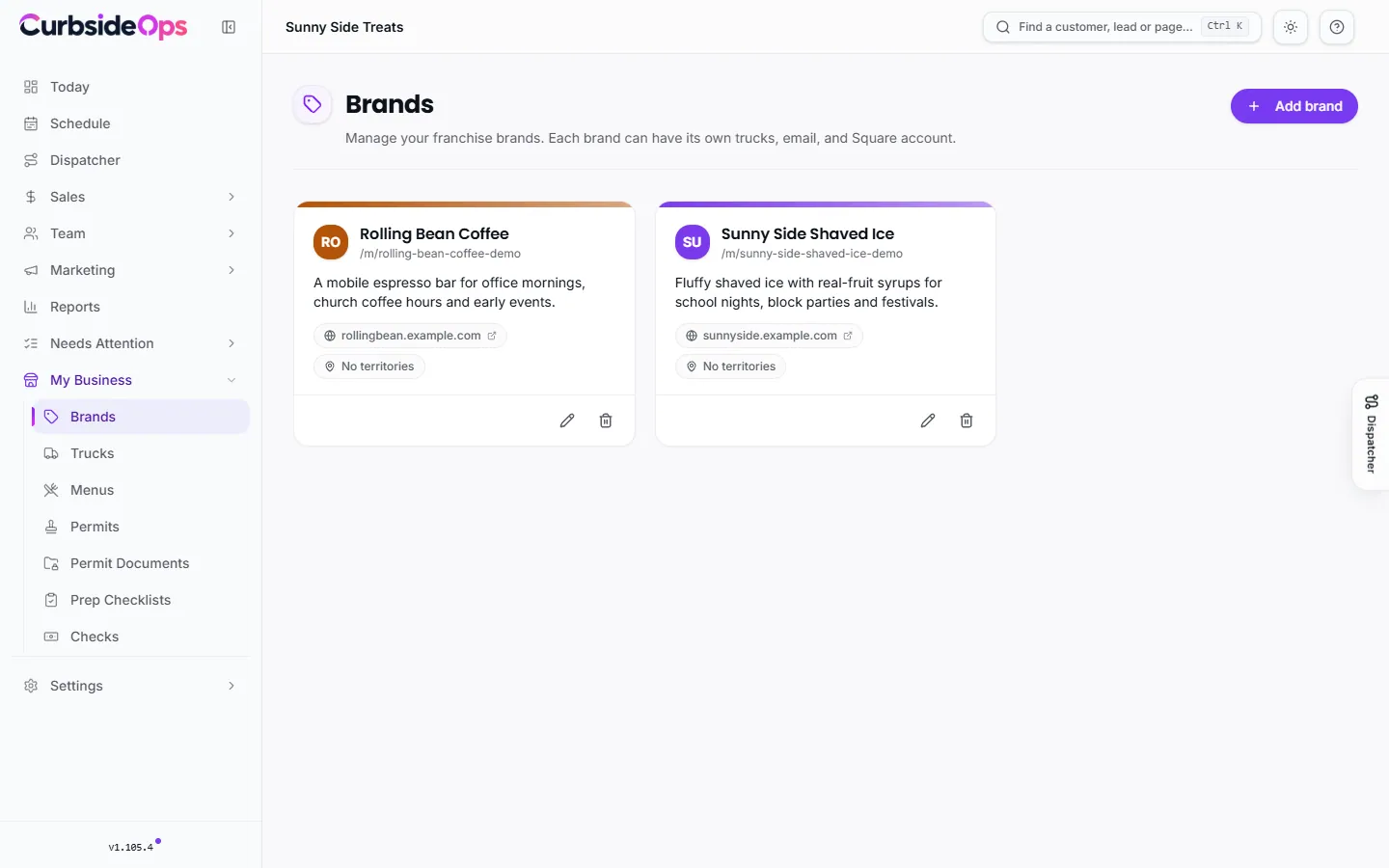
Task: Open Permit Documents in sidebar
Action: click(x=141, y=563)
